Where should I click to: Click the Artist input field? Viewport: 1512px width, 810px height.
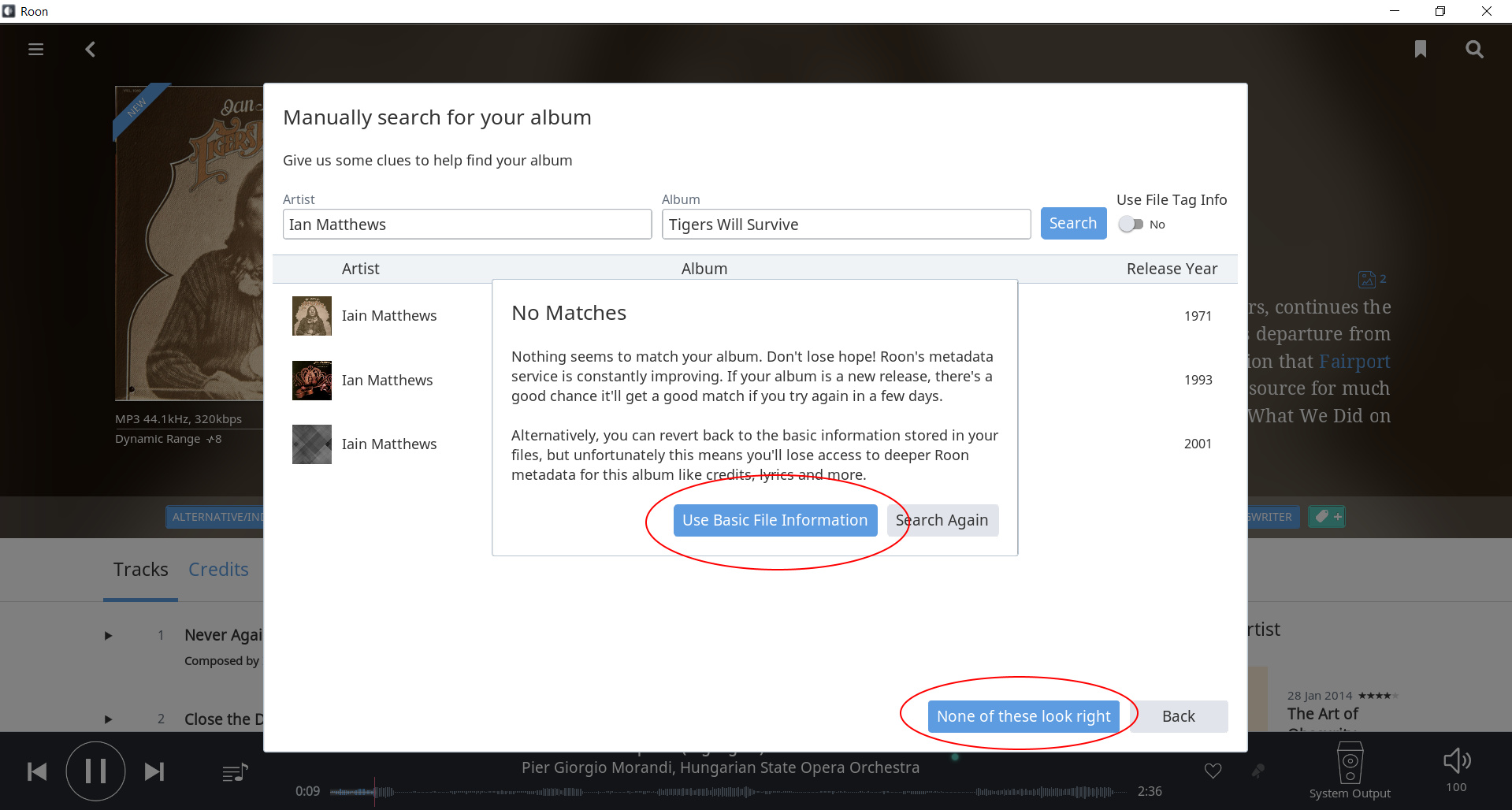pyautogui.click(x=467, y=224)
